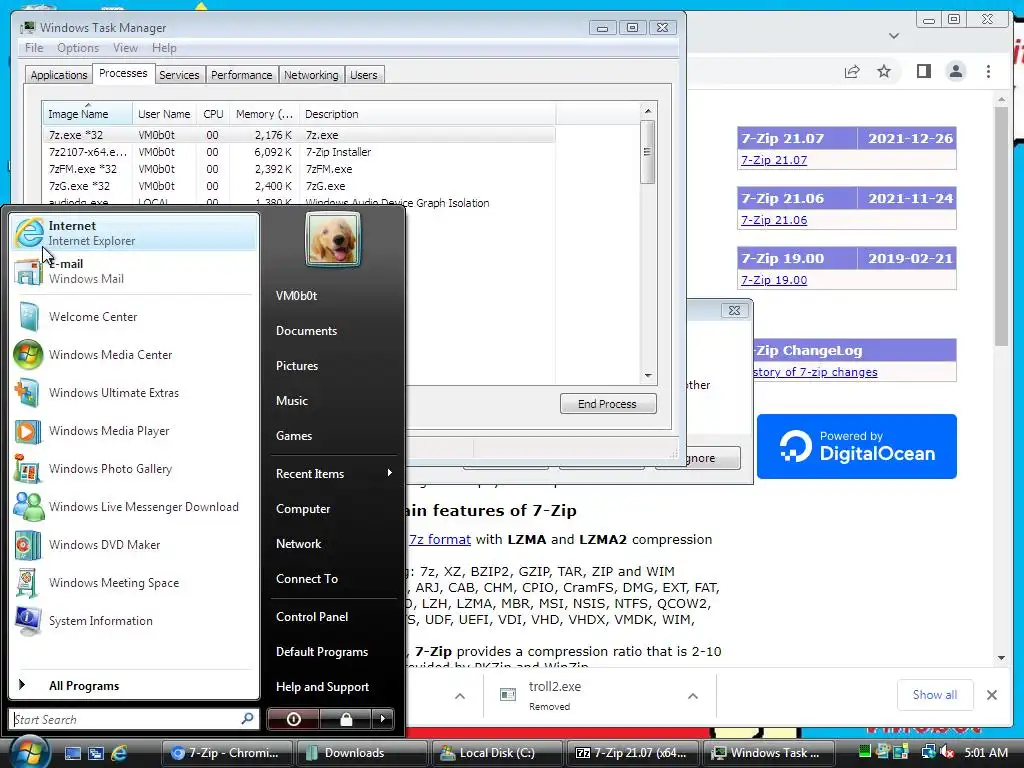
Task: Click the lock computer button
Action: coord(345,719)
